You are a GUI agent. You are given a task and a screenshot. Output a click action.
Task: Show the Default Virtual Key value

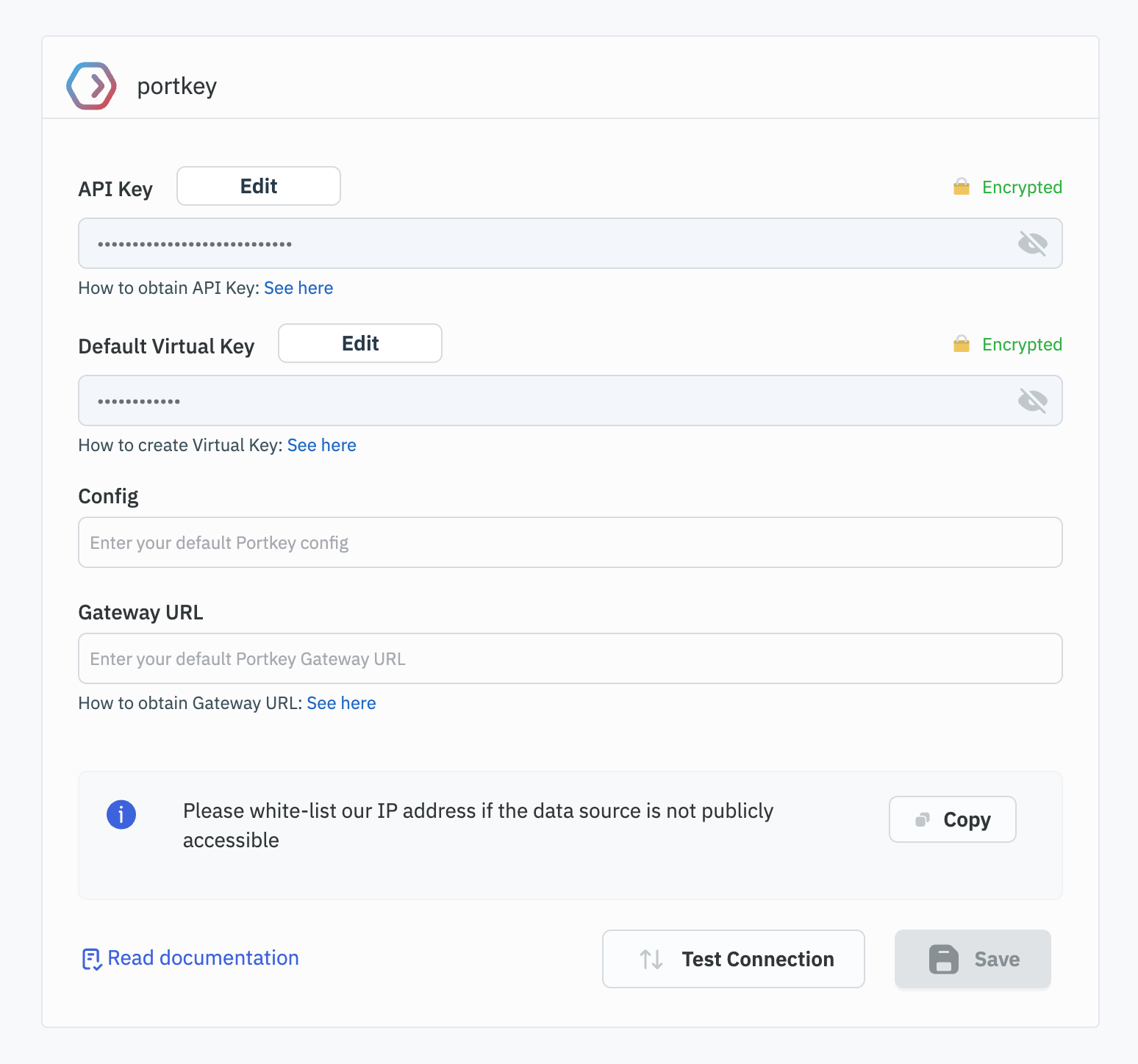tap(1032, 400)
